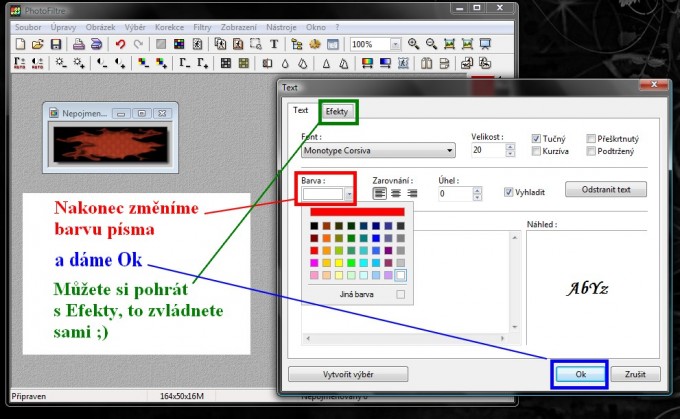The image size is (680, 419).
Task: Click the Zoom out magnifier icon
Action: point(431,44)
